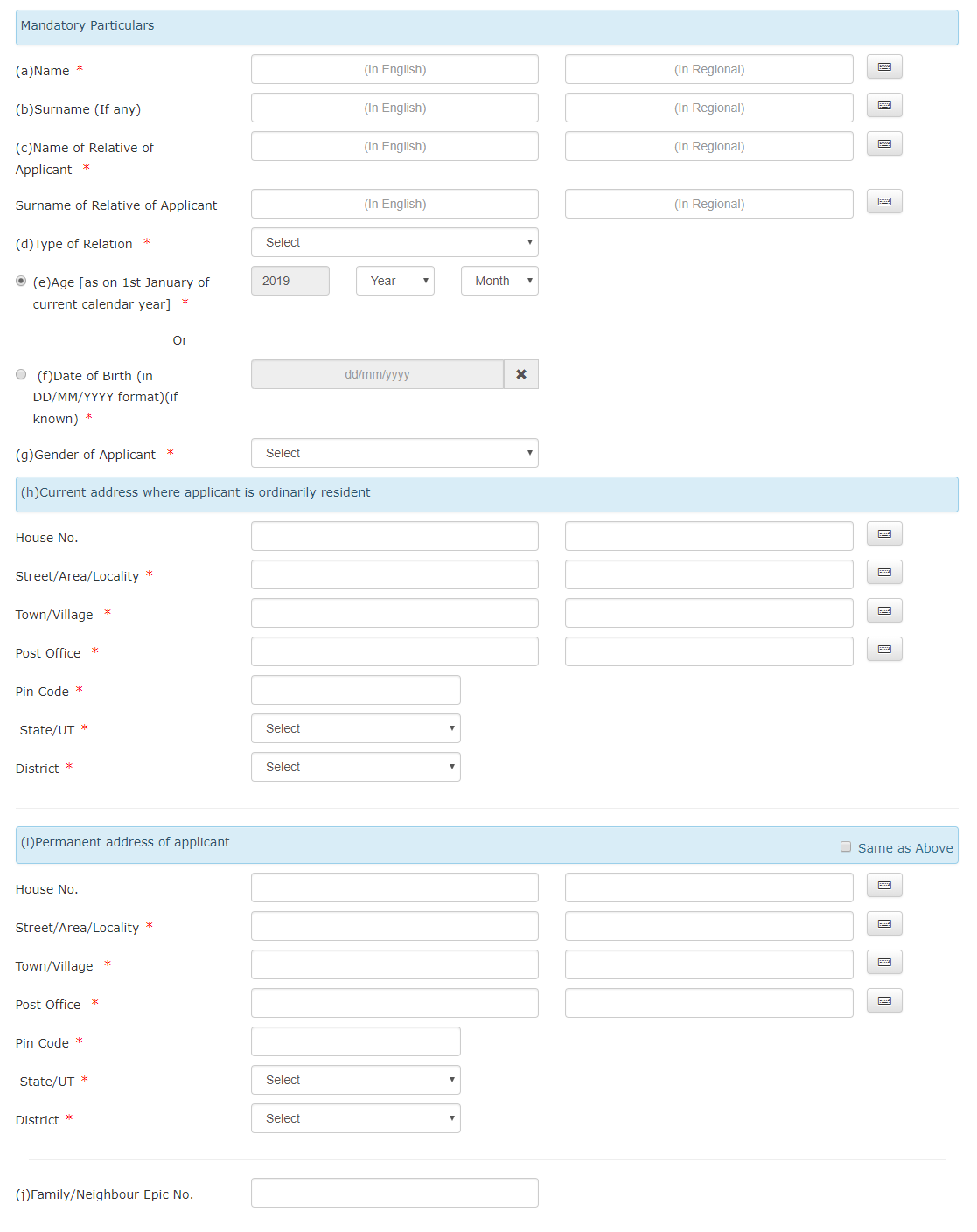Click keyboard icon beside current address House No.
Image resolution: width=977 pixels, height=1232 pixels.
[883, 533]
